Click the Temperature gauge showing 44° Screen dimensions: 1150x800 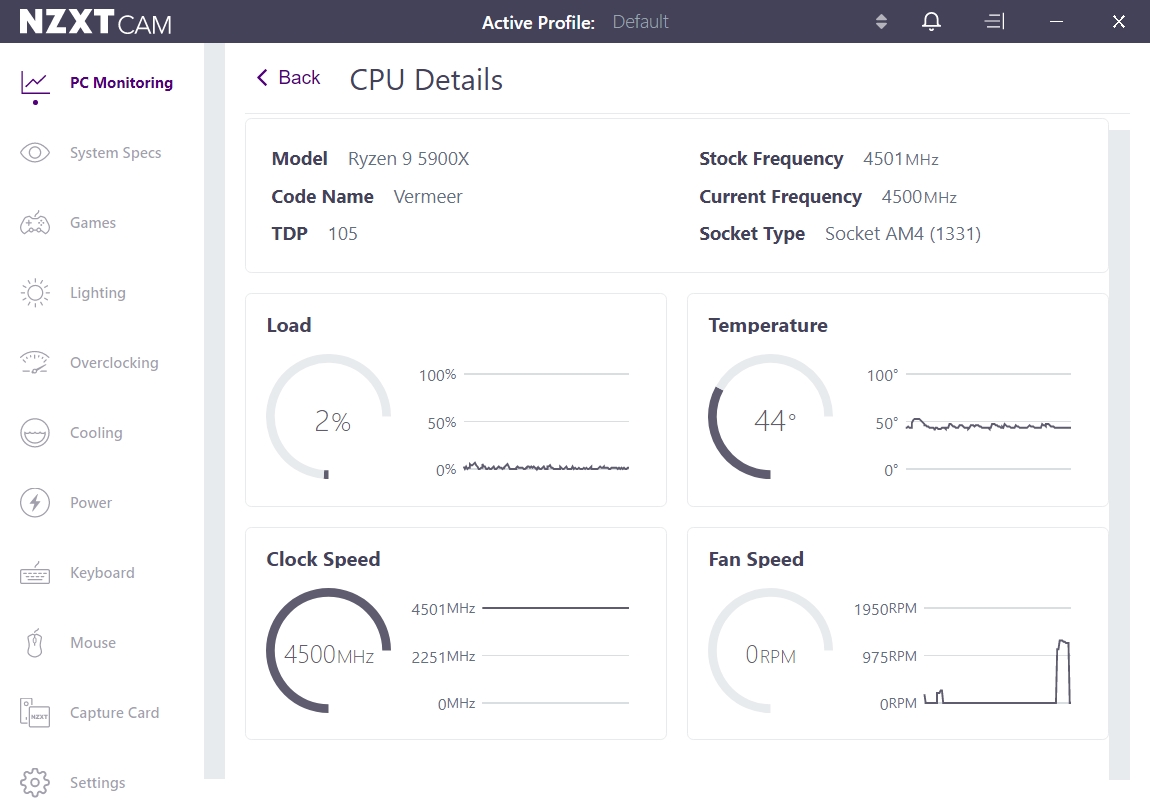pyautogui.click(x=771, y=416)
